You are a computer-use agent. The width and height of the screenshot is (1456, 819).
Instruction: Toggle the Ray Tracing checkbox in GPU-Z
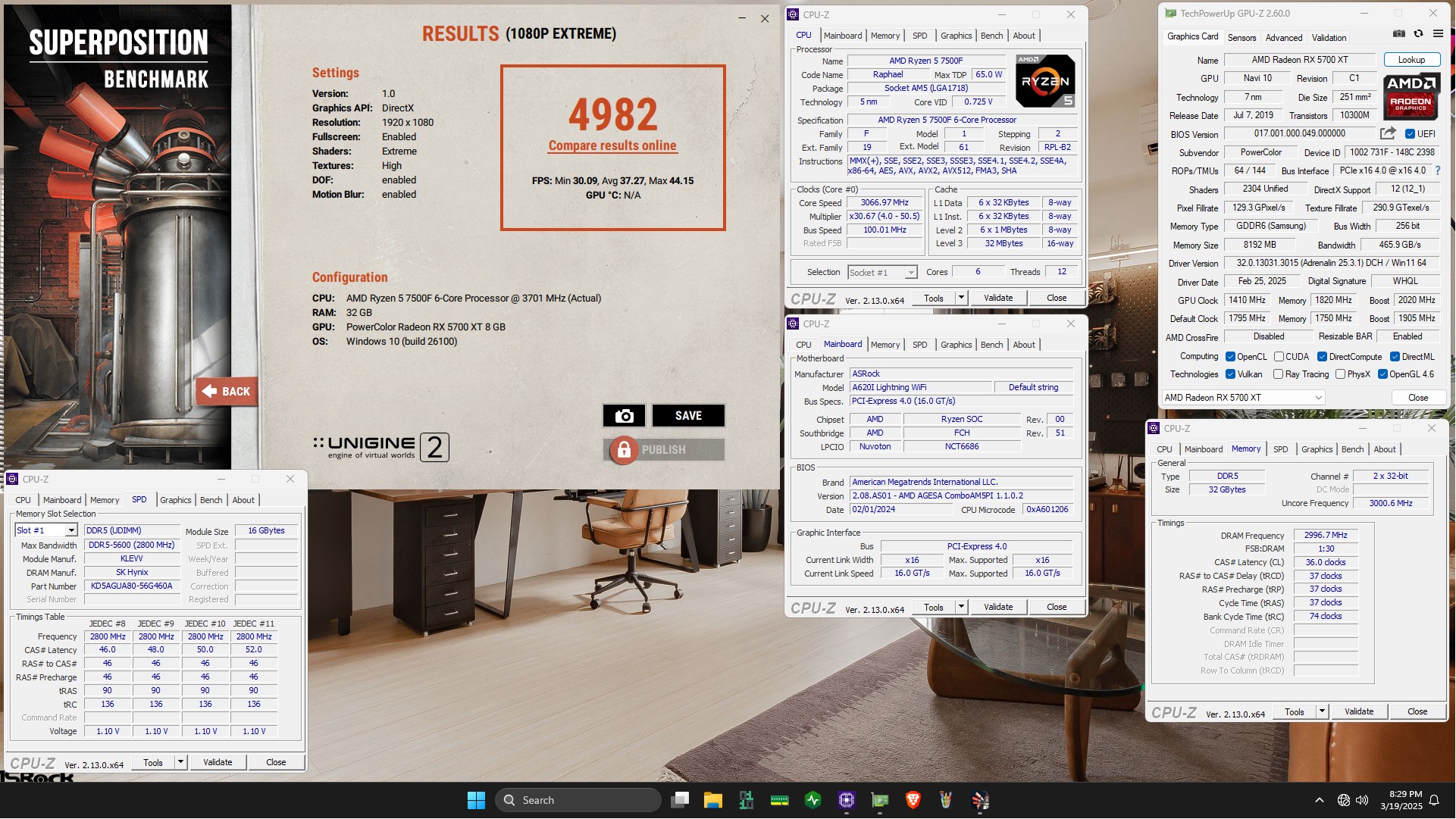(x=1279, y=374)
